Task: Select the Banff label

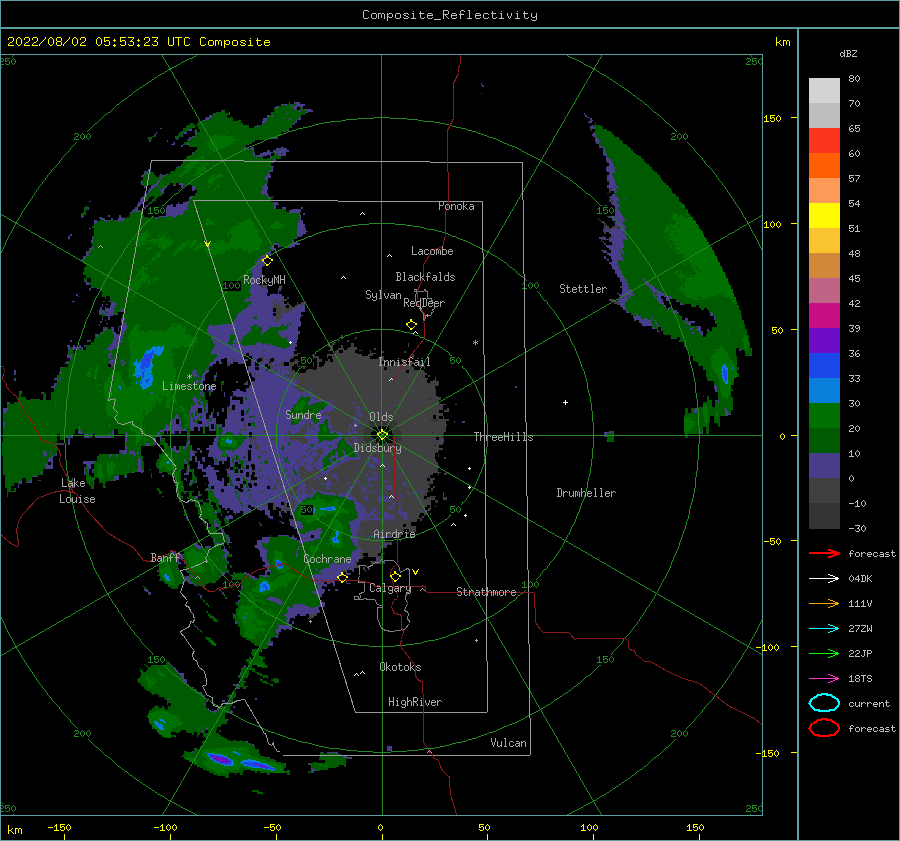Action: 165,557
